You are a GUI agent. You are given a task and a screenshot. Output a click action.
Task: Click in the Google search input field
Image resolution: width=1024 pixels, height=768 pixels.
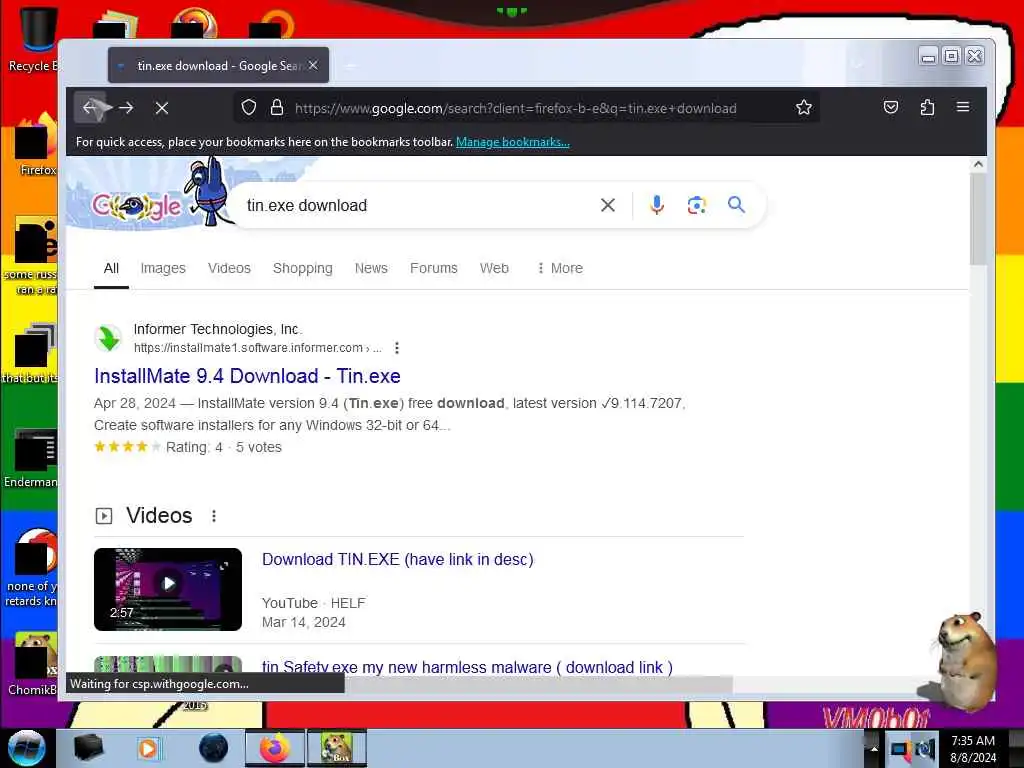point(418,205)
